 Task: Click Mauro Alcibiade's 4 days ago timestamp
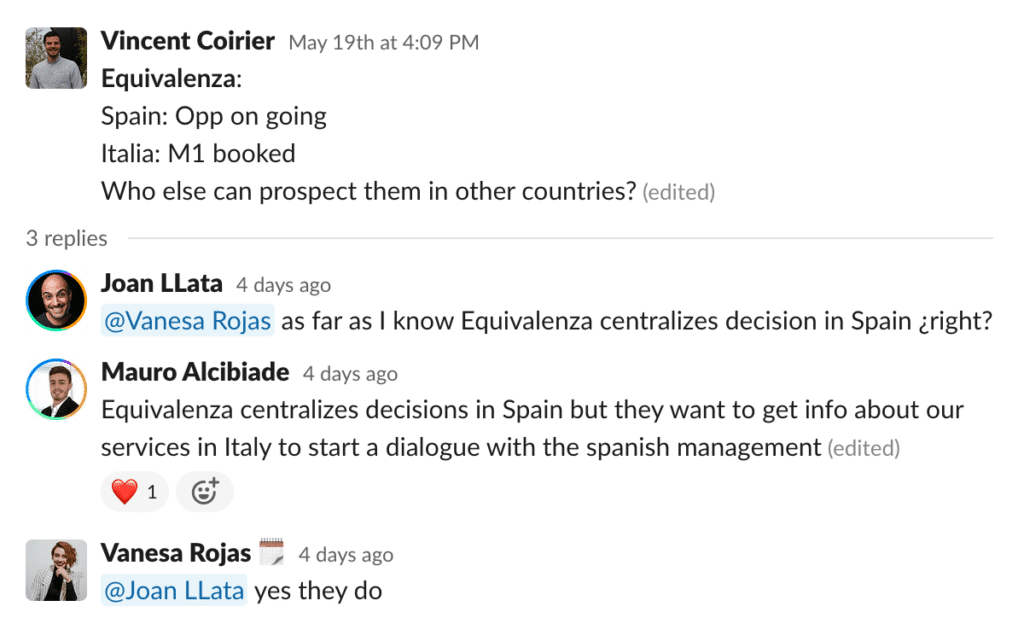point(350,374)
